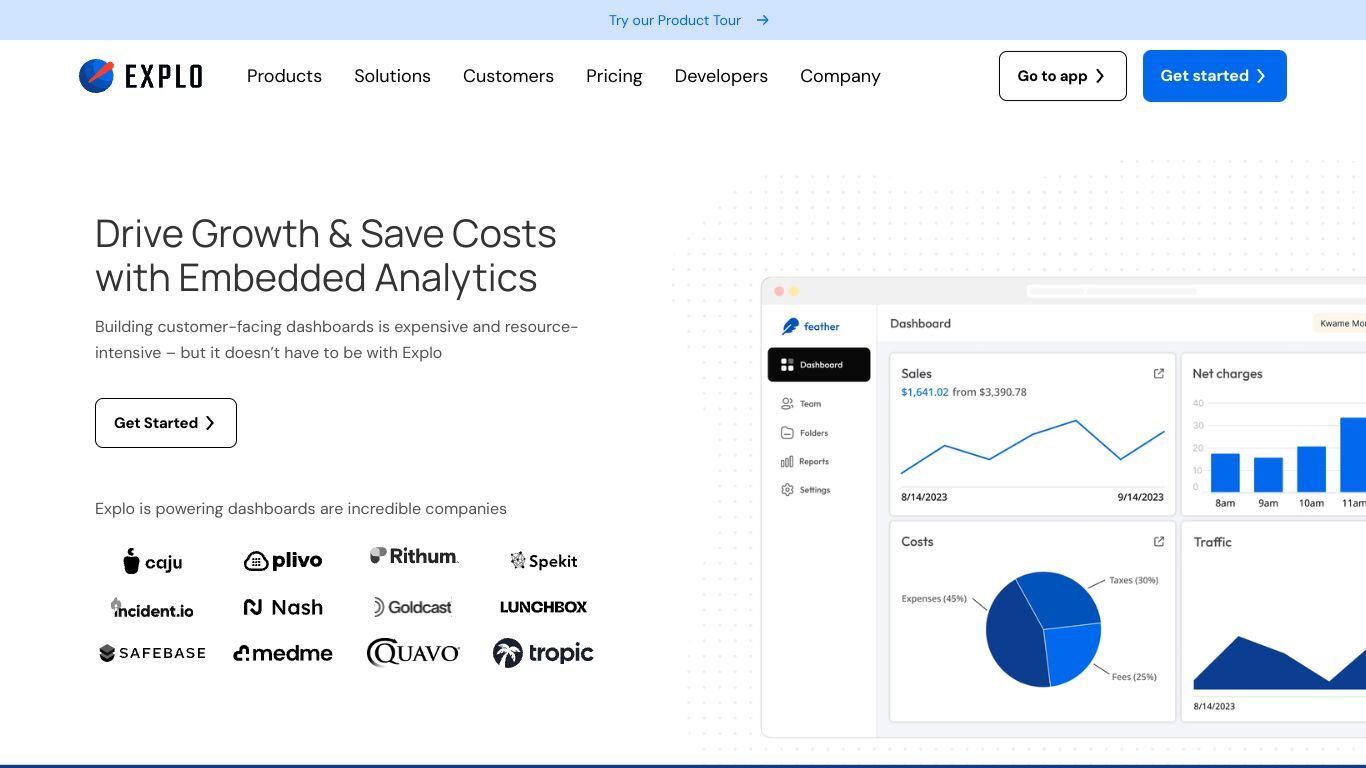Click the "$1,641.02" sales value
Viewport: 1366px width, 768px height.
click(925, 392)
